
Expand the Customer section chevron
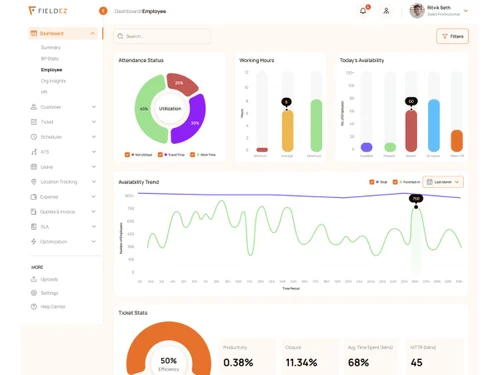click(94, 107)
